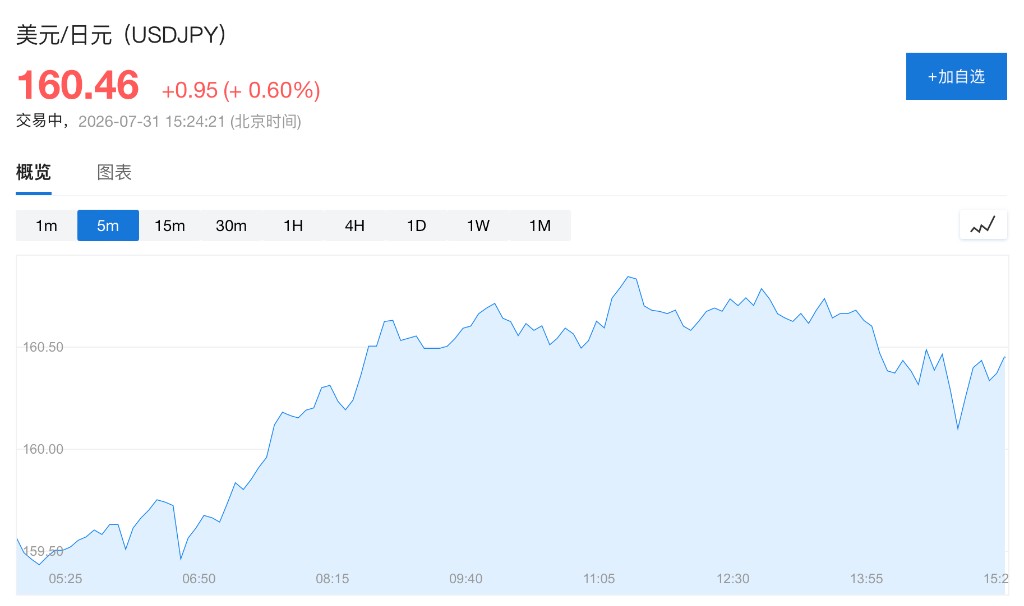Open the 概览 tab
The width and height of the screenshot is (1024, 606).
(x=33, y=172)
